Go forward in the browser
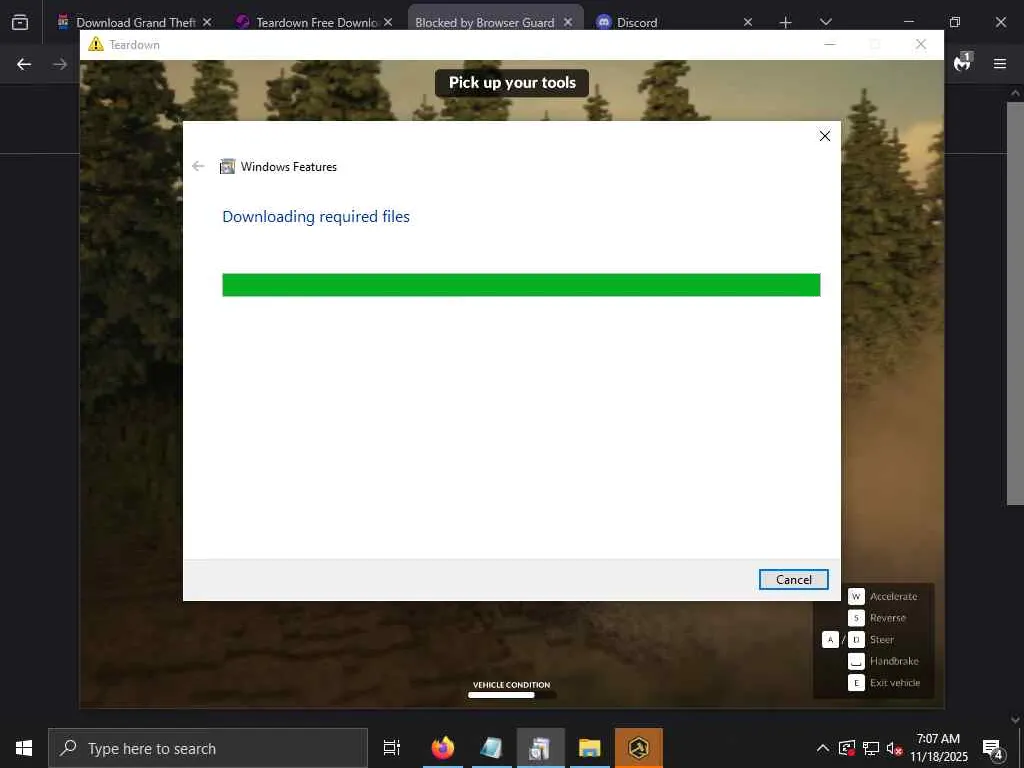 (x=60, y=64)
